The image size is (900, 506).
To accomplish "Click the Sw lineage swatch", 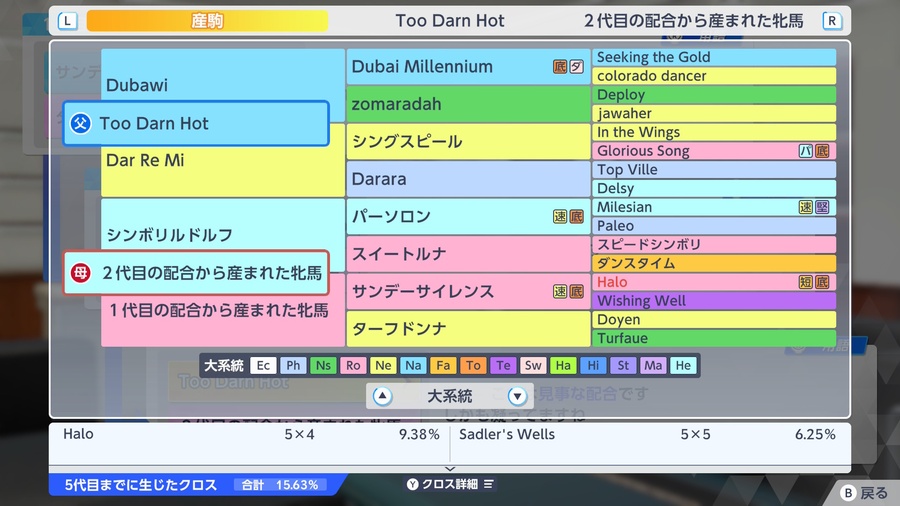I will tap(533, 365).
